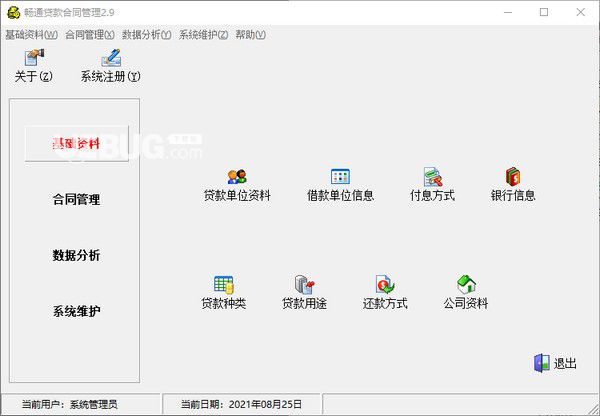Click the 退出 door icon
Screen dimensions: 600x416
541,363
